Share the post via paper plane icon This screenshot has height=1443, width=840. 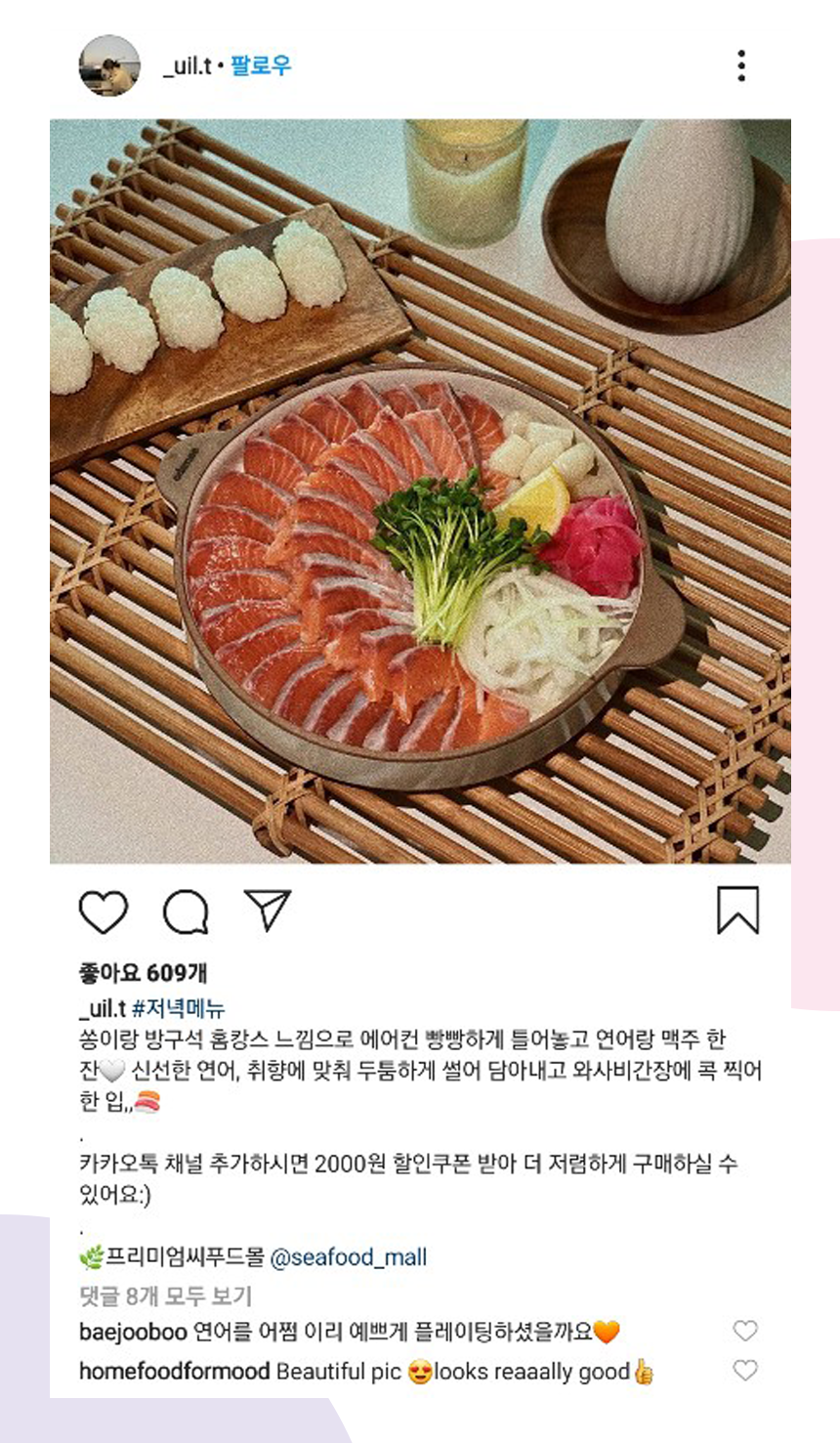tap(268, 910)
